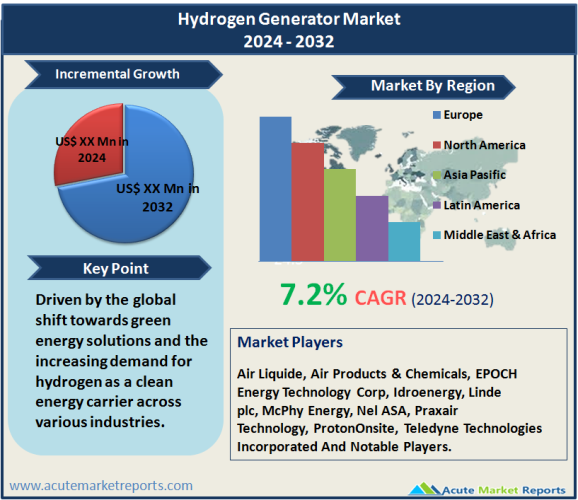
Task: Click the Incremental Growth banner
Action: tap(123, 74)
